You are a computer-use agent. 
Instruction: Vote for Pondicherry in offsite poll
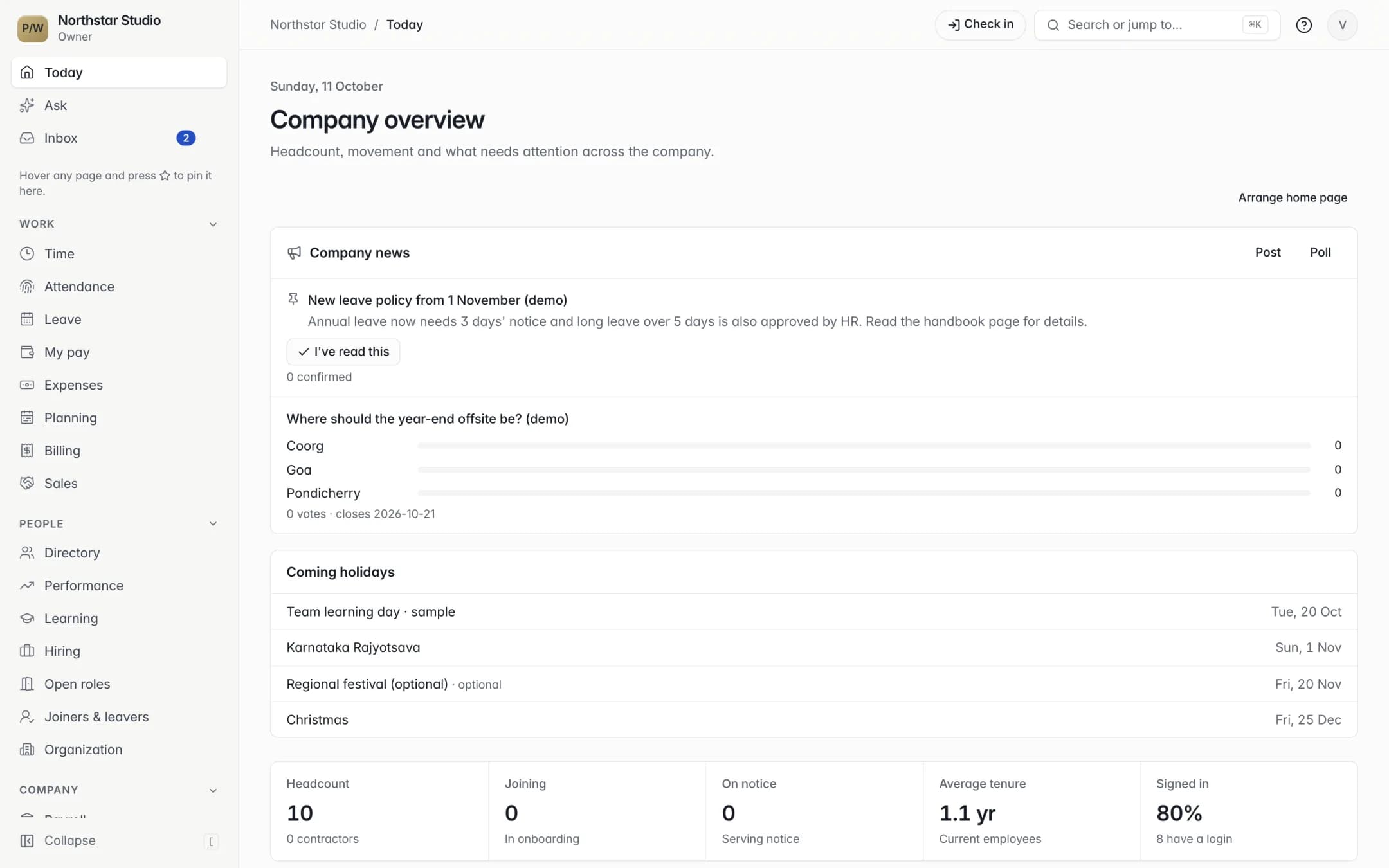tap(813, 493)
